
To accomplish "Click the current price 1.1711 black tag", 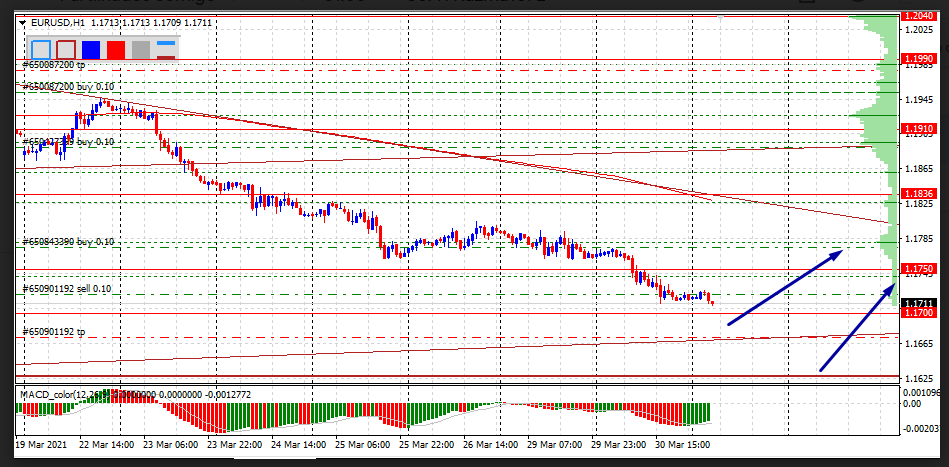I will point(918,303).
